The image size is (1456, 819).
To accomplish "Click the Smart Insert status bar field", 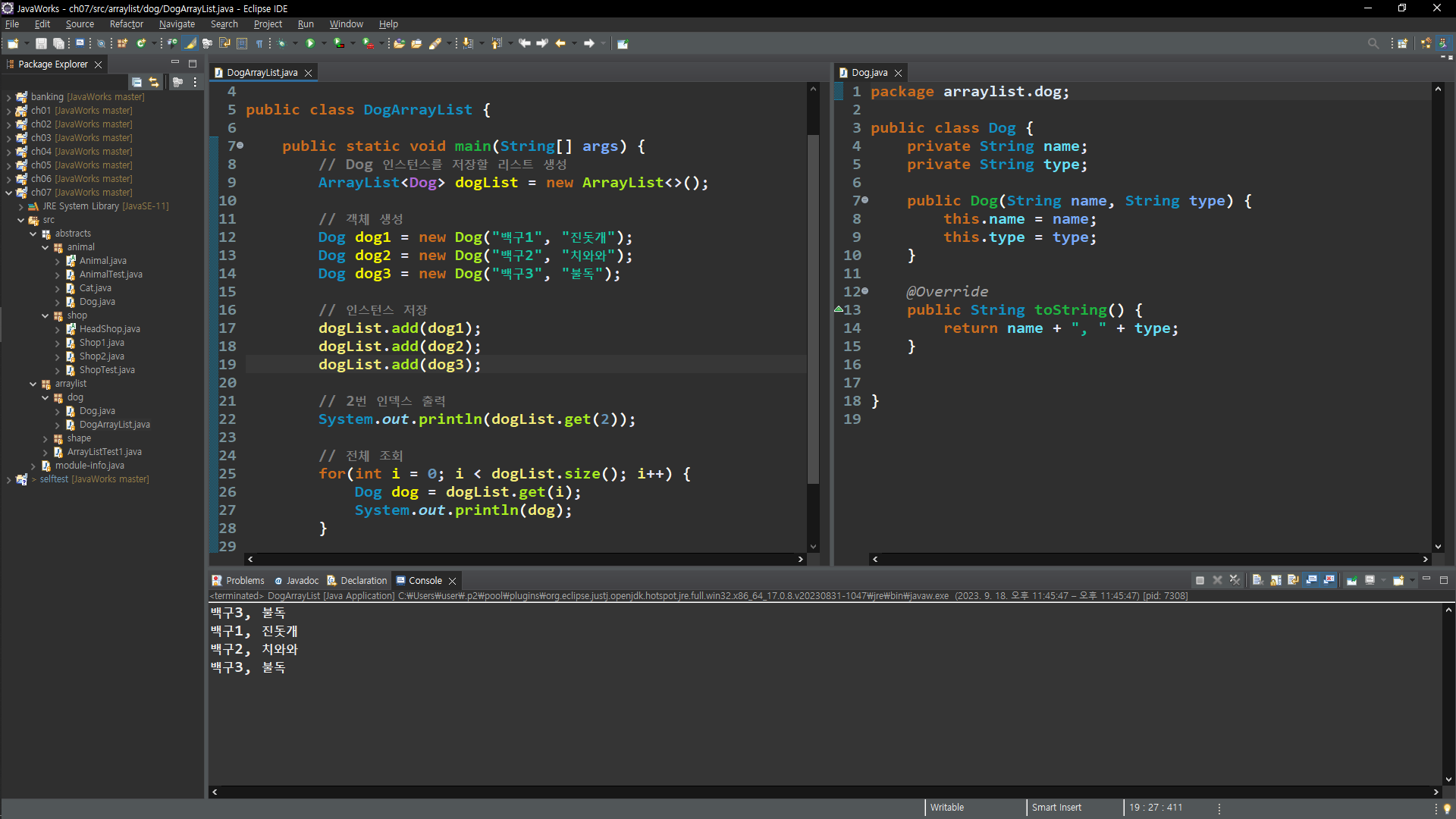I will [x=1056, y=808].
